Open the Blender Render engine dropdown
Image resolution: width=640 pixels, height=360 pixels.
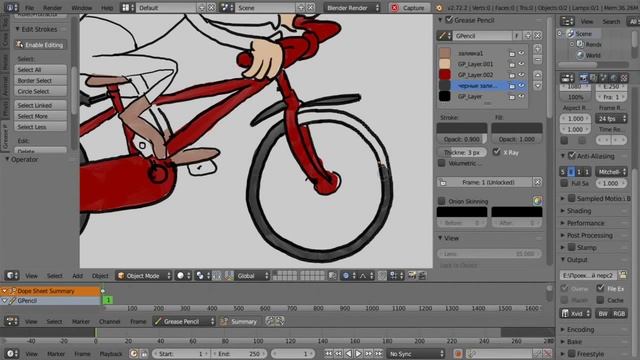tap(352, 8)
